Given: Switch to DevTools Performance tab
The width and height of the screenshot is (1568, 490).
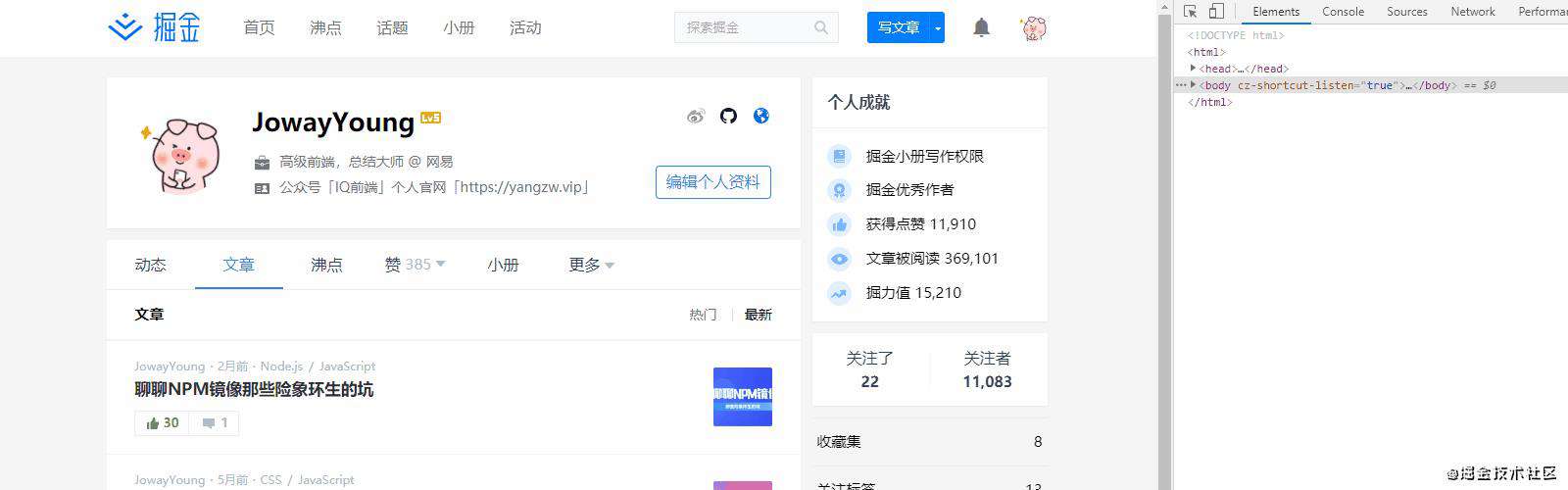Looking at the screenshot, I should coord(1543,12).
